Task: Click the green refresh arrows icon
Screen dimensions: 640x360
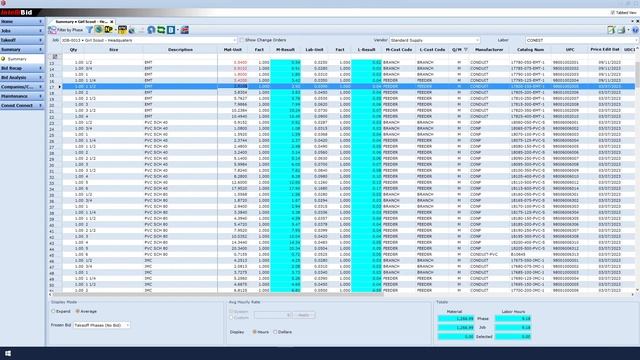Action: 161,30
